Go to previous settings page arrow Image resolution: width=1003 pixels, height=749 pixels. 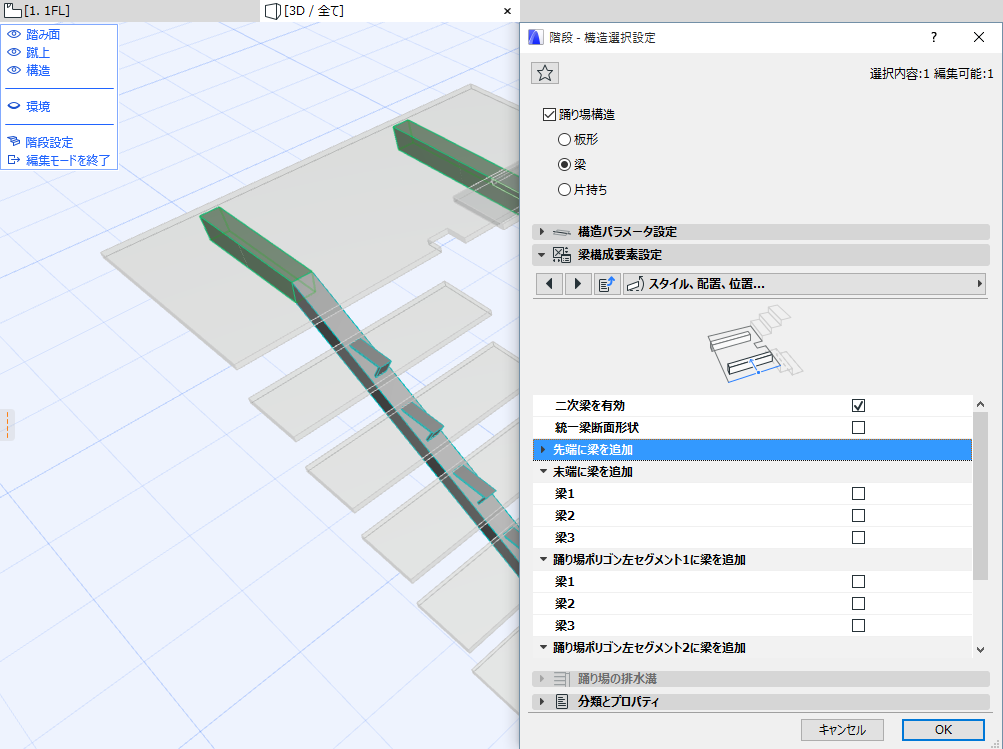pos(549,284)
